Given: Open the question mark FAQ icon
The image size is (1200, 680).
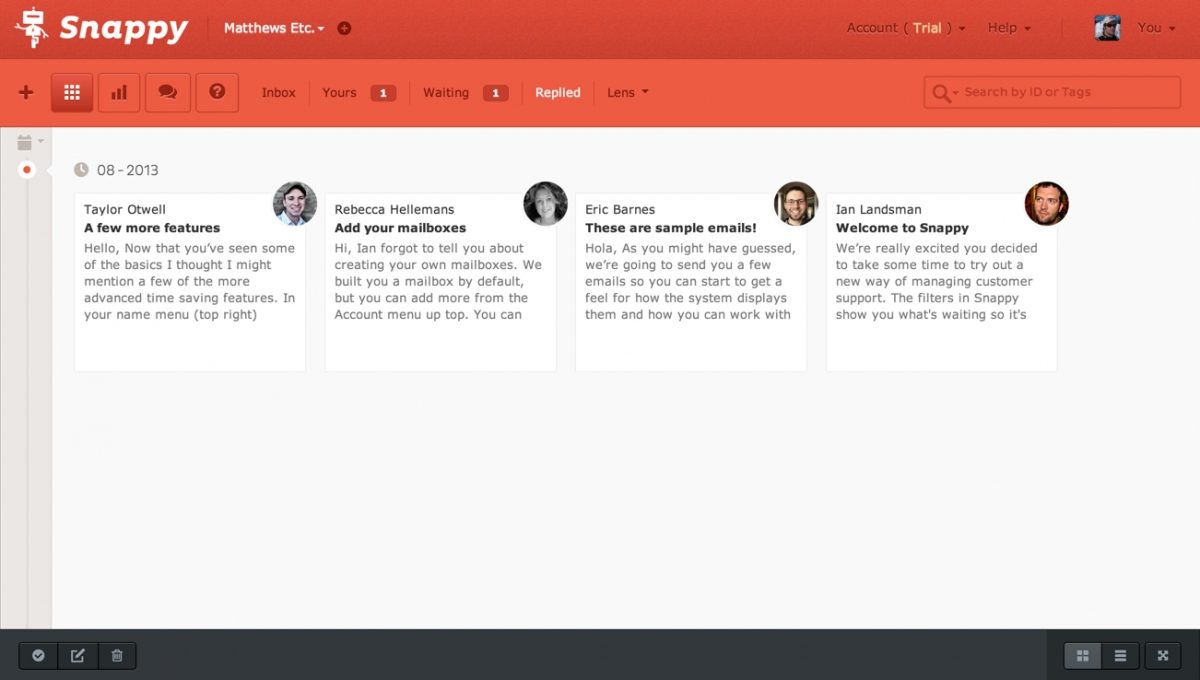Looking at the screenshot, I should [x=217, y=92].
